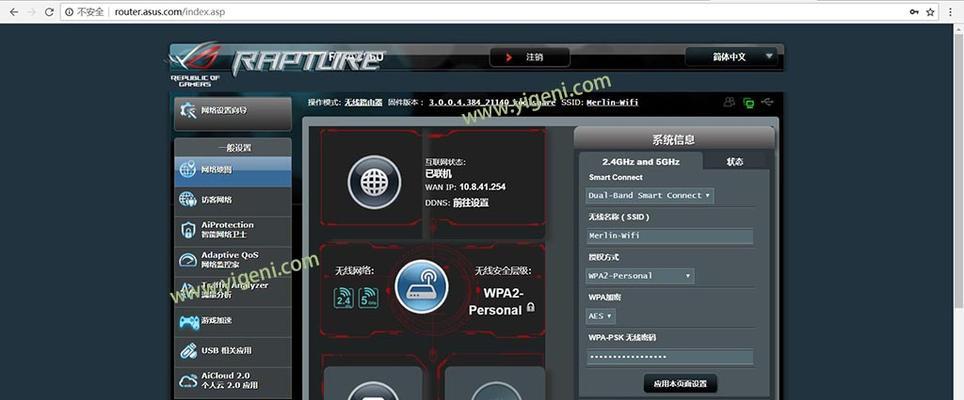Screen dimensions: 964x400
Task: Click the Merlin-Wifi SSID link in header
Action: pyautogui.click(x=612, y=103)
